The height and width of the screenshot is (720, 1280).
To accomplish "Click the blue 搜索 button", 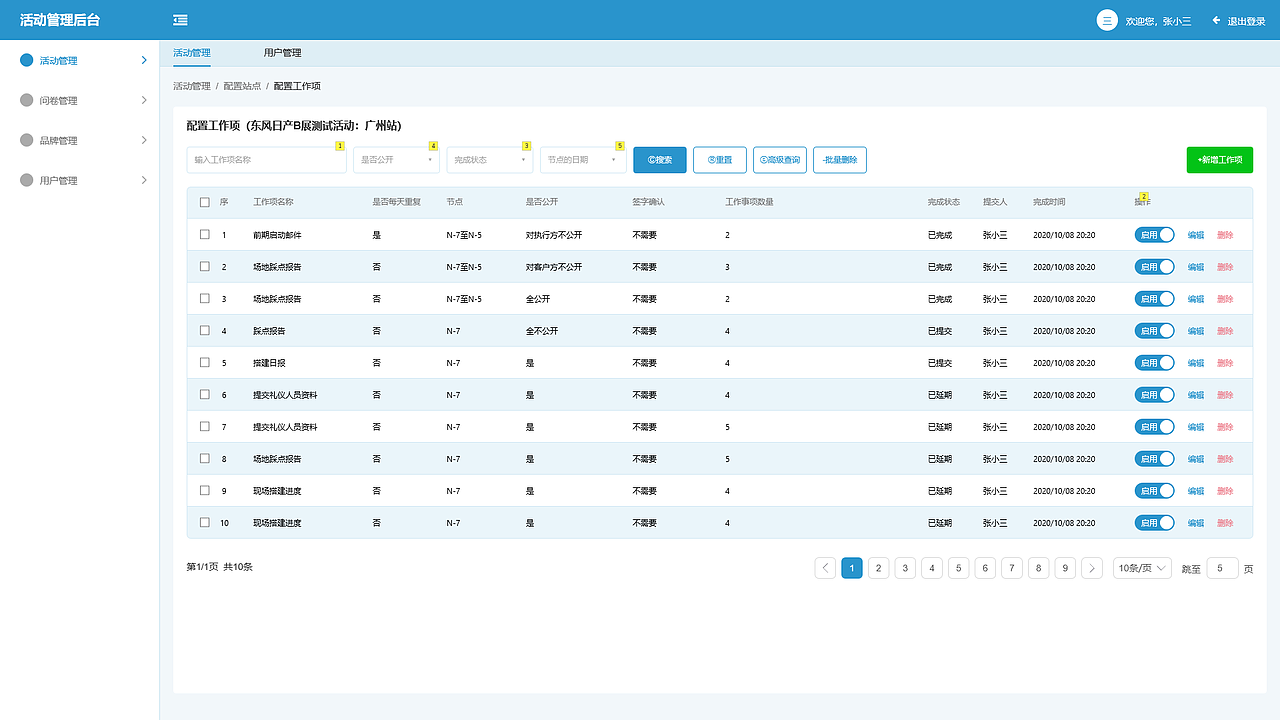I will coord(660,160).
